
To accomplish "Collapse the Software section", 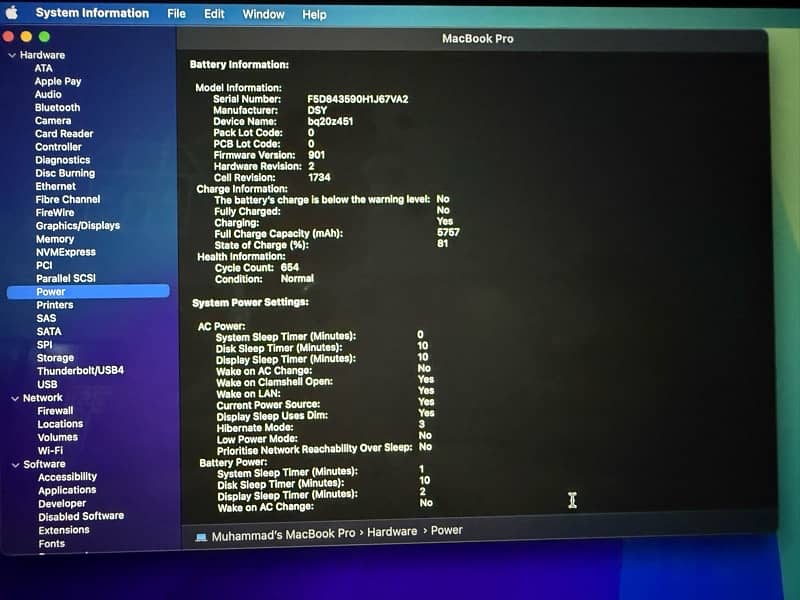I will 16,465.
